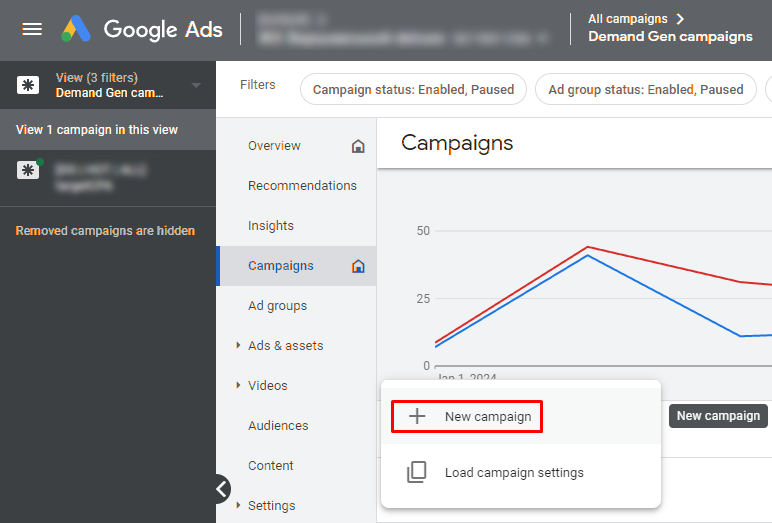The image size is (772, 523).
Task: Expand the Videos section
Action: click(238, 385)
